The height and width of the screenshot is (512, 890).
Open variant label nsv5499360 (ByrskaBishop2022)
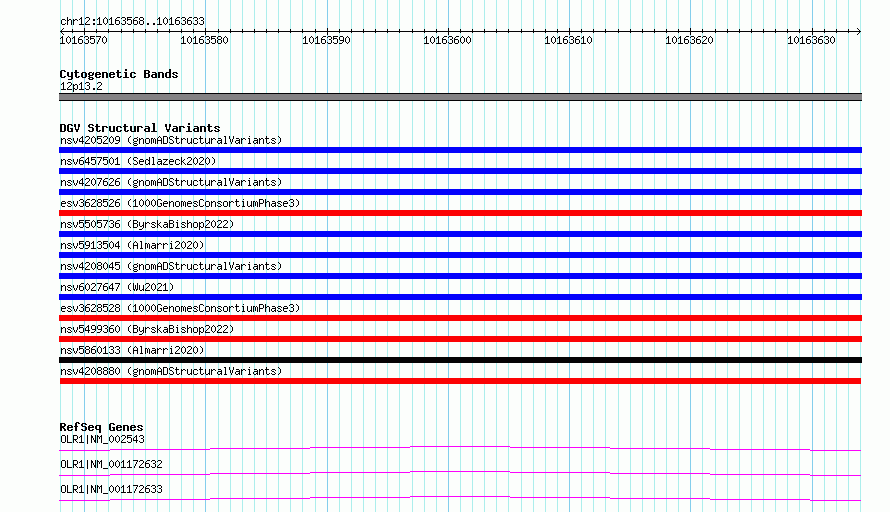(147, 329)
